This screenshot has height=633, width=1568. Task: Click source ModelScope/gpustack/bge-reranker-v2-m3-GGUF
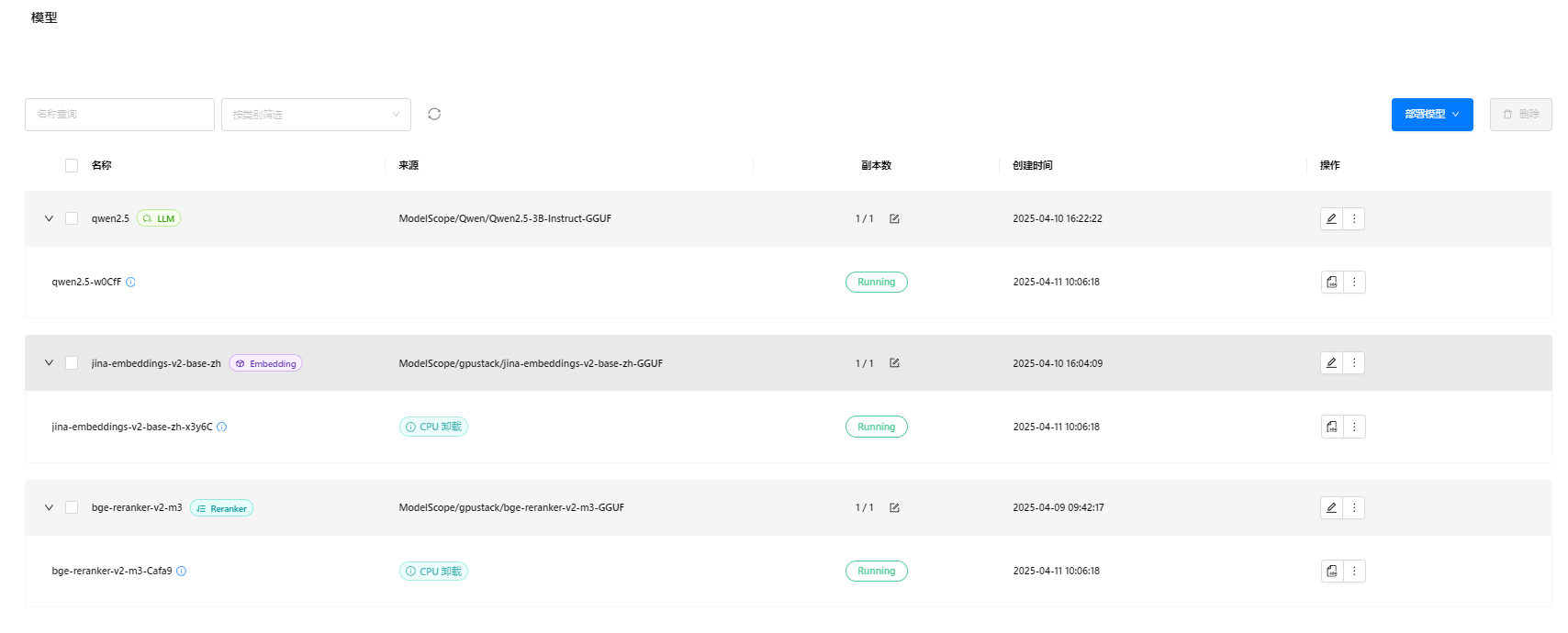511,507
